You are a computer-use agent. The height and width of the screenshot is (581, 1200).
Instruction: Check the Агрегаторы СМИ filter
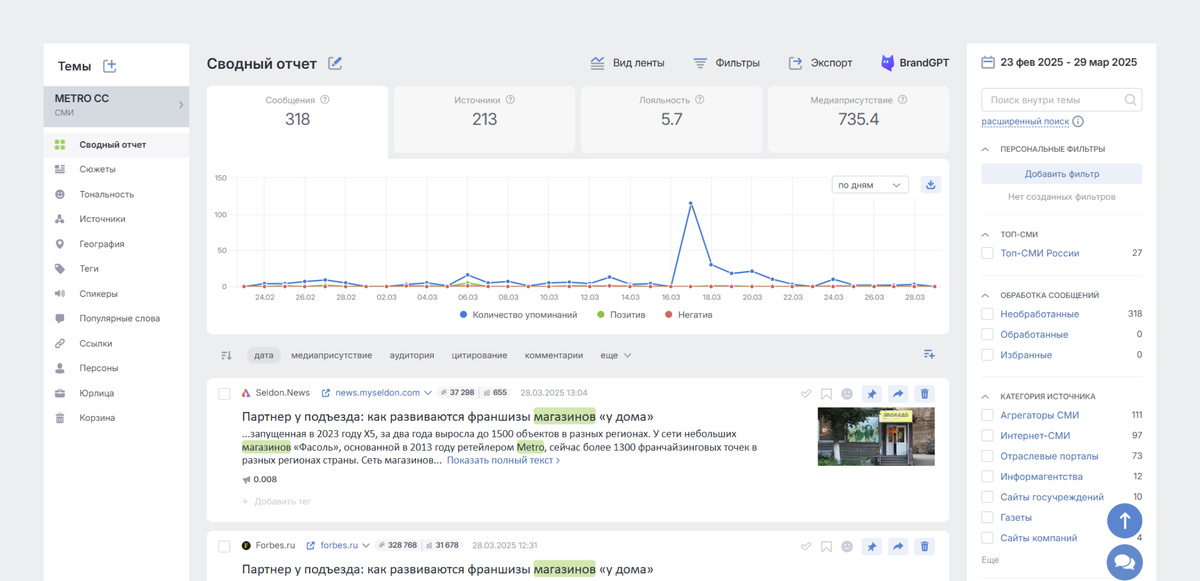(x=987, y=415)
